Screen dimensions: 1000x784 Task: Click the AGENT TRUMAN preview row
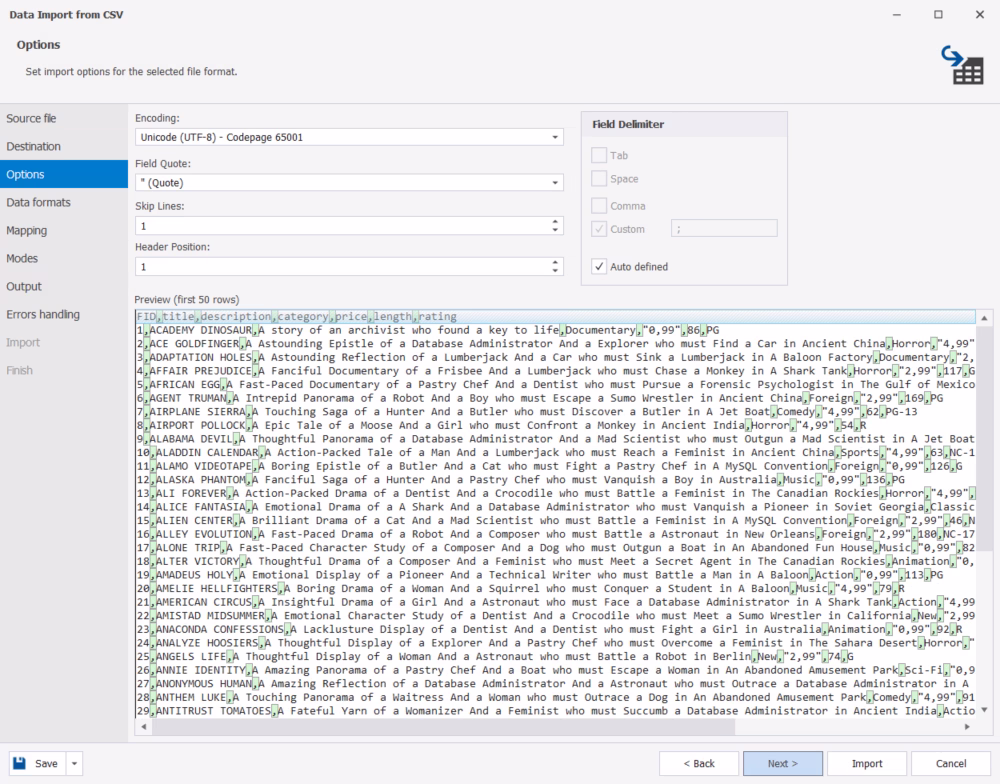click(x=555, y=398)
